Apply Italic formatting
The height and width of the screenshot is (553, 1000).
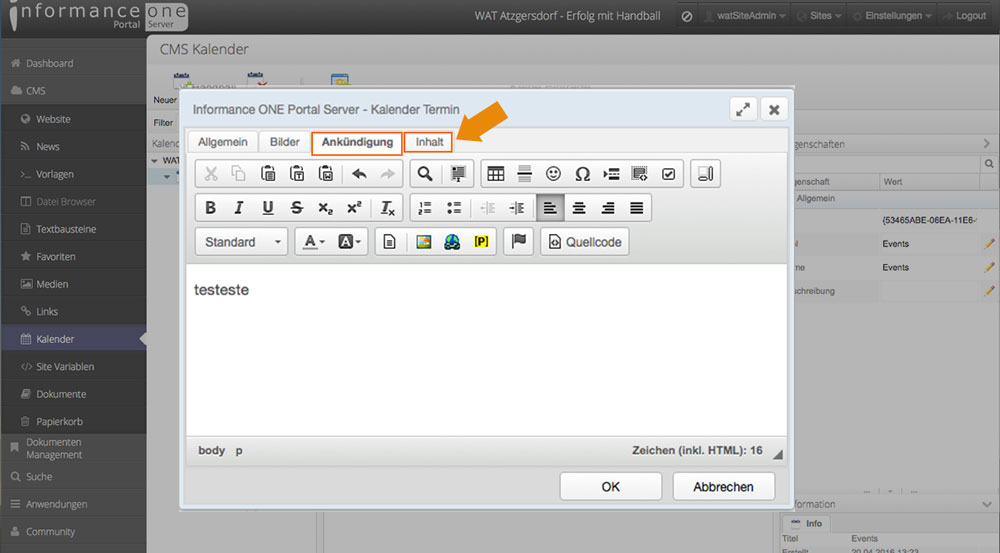coord(239,208)
